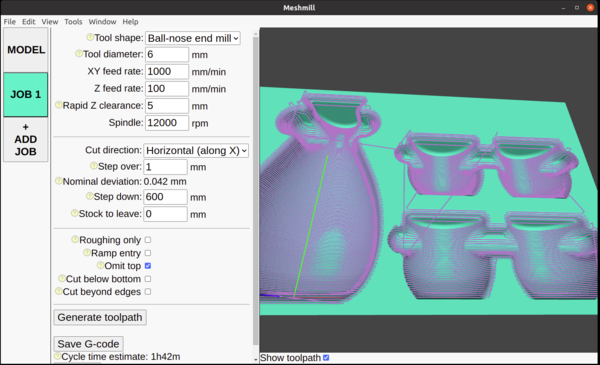Switch to the MODEL tab
Screen dimensions: 600x365
(x=26, y=50)
